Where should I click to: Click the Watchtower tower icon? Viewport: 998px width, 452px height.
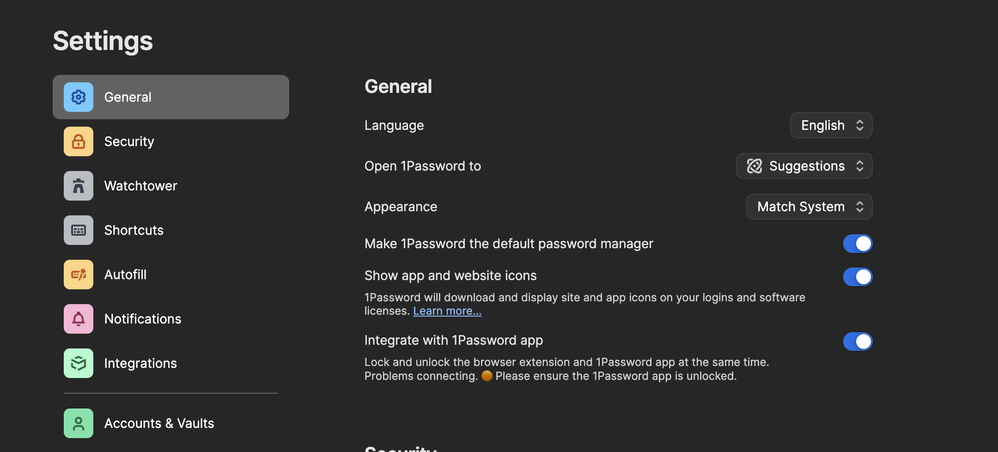[78, 186]
